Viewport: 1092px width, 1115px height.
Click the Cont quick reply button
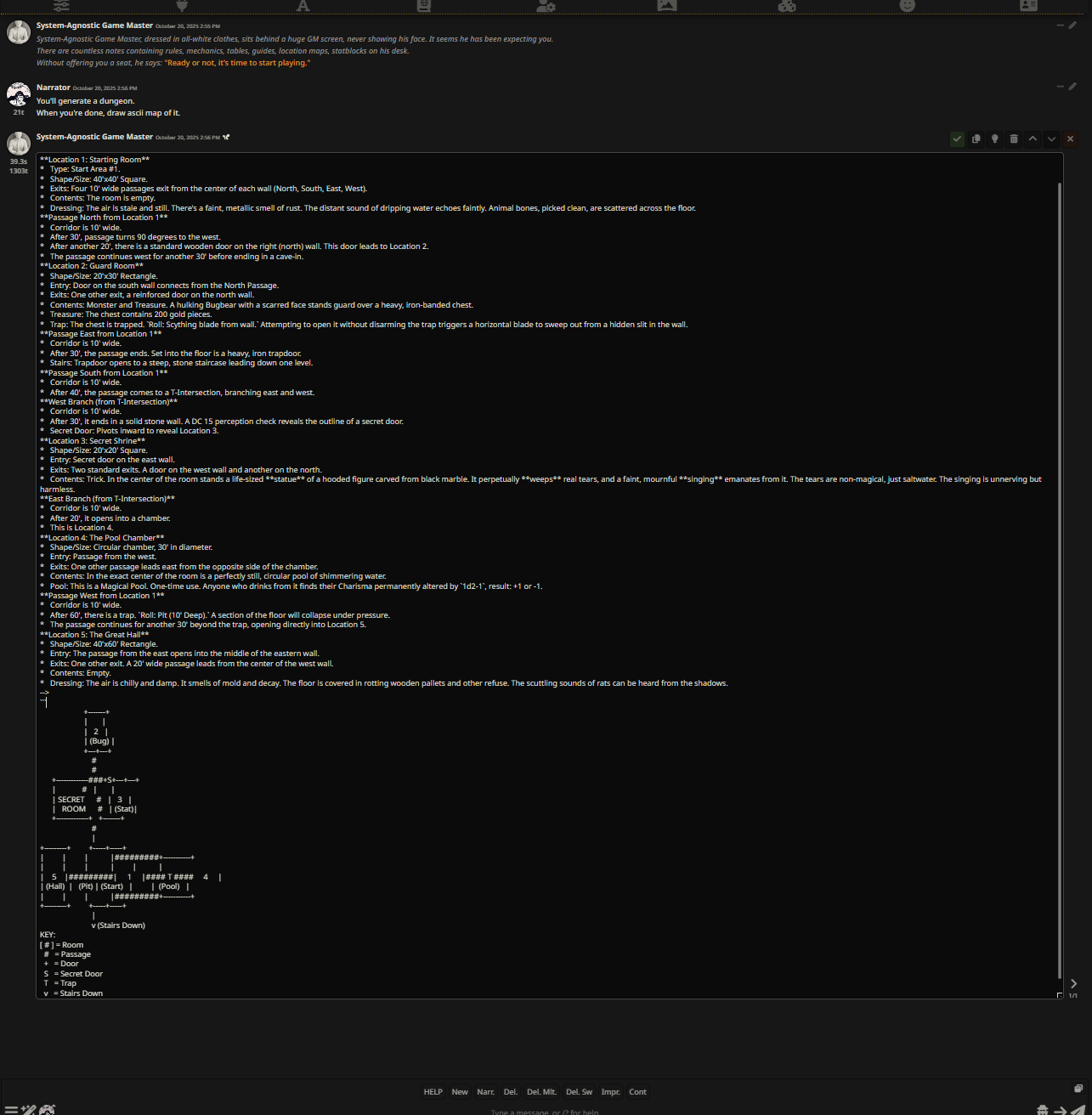tap(638, 1092)
